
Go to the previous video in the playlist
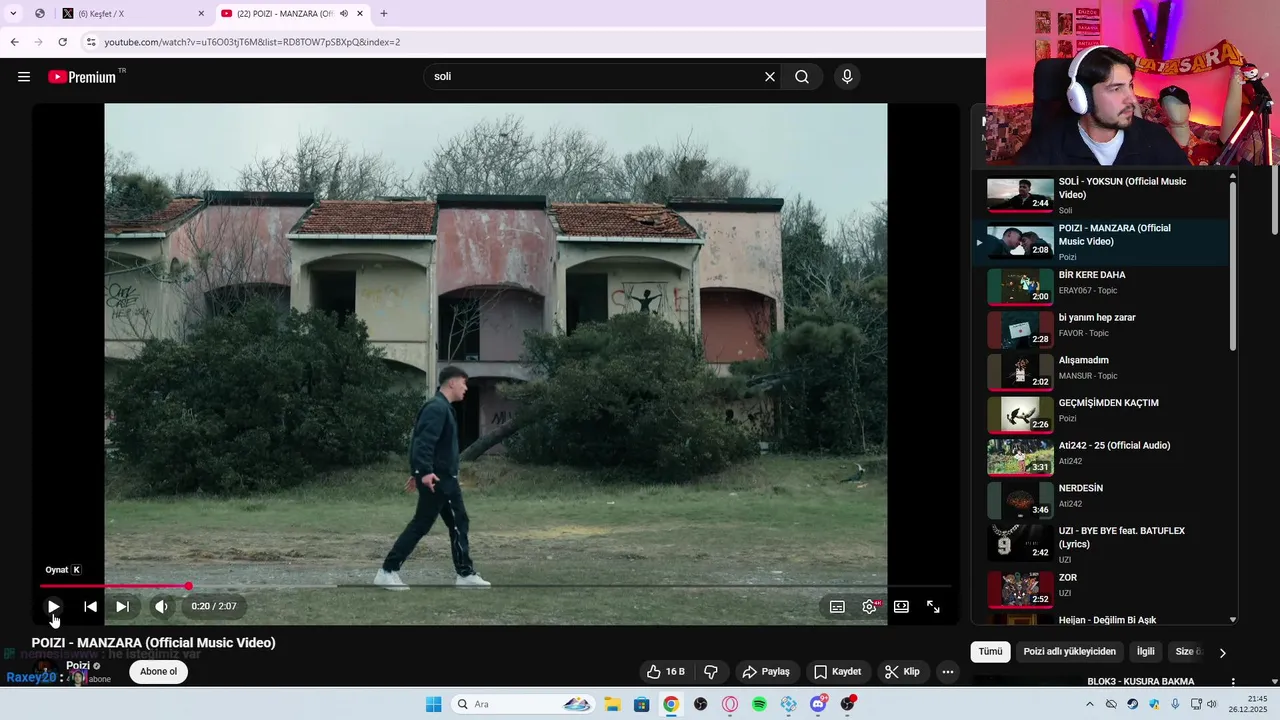(90, 606)
